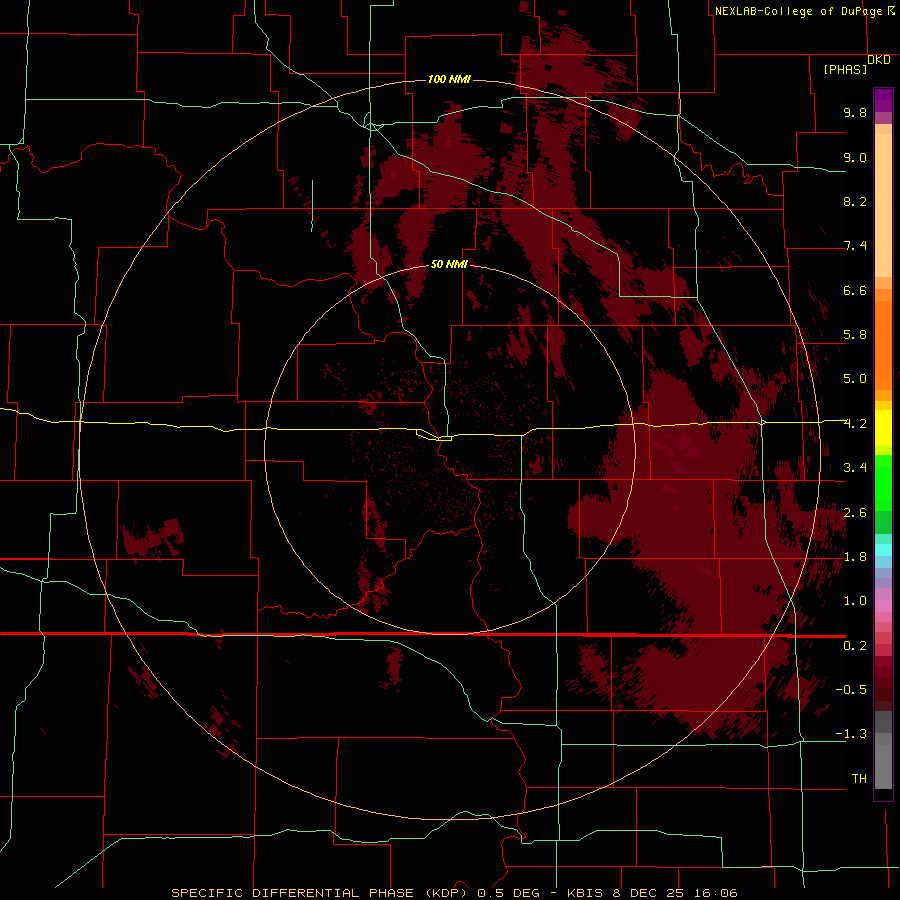Click the -1.3 legend value
The width and height of the screenshot is (900, 900).
coord(851,734)
